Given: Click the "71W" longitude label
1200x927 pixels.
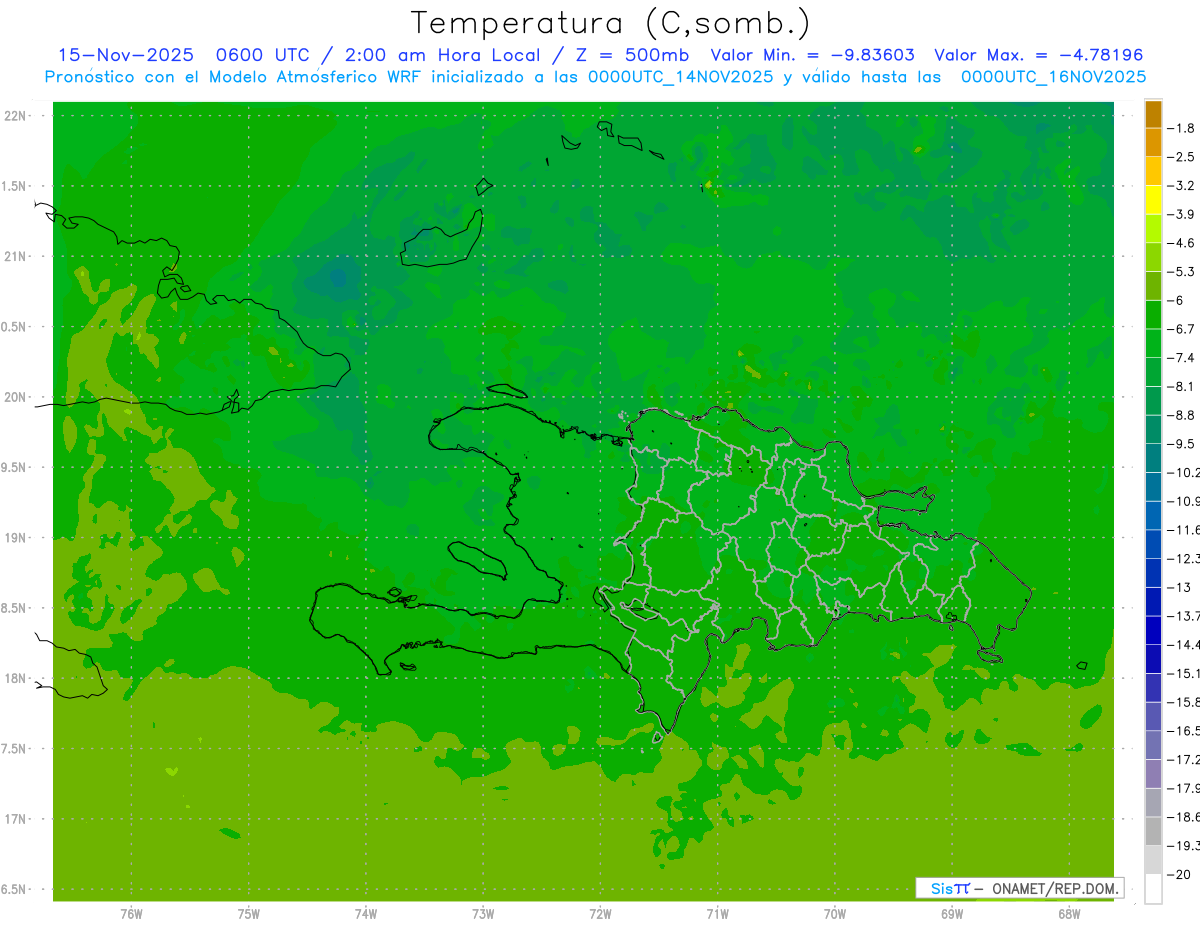Looking at the screenshot, I should pyautogui.click(x=717, y=914).
